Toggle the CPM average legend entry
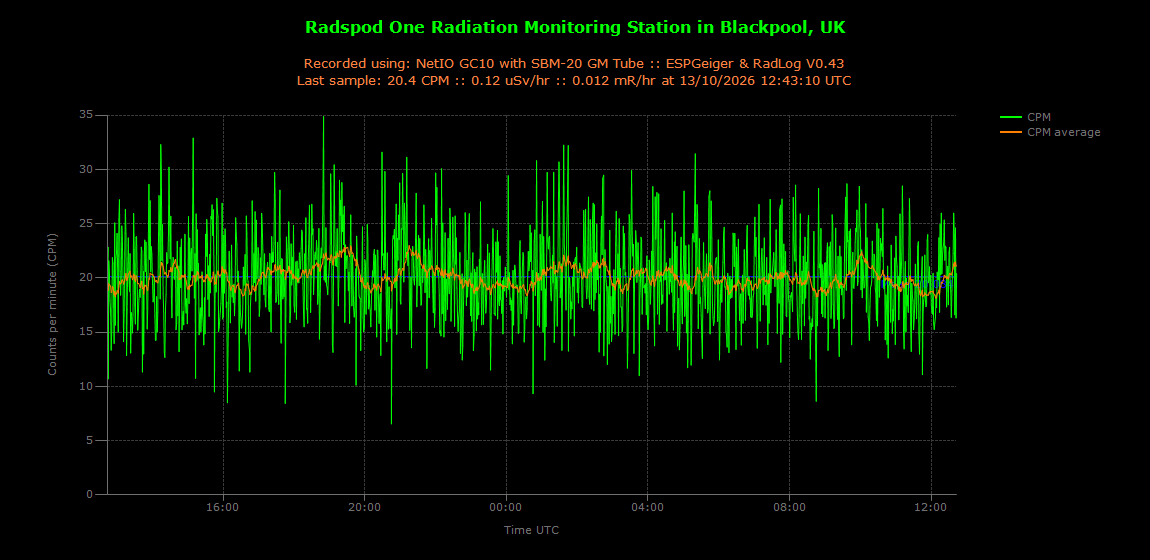The height and width of the screenshot is (560, 1150). pos(1050,132)
